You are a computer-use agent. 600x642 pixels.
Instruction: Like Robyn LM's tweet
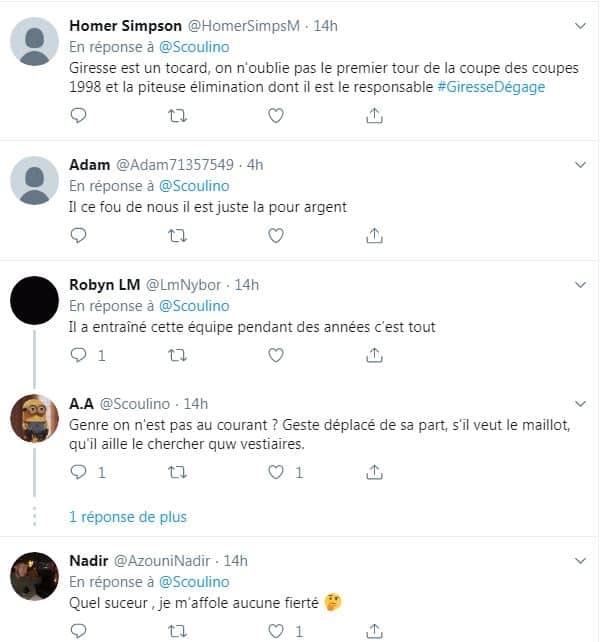(276, 355)
